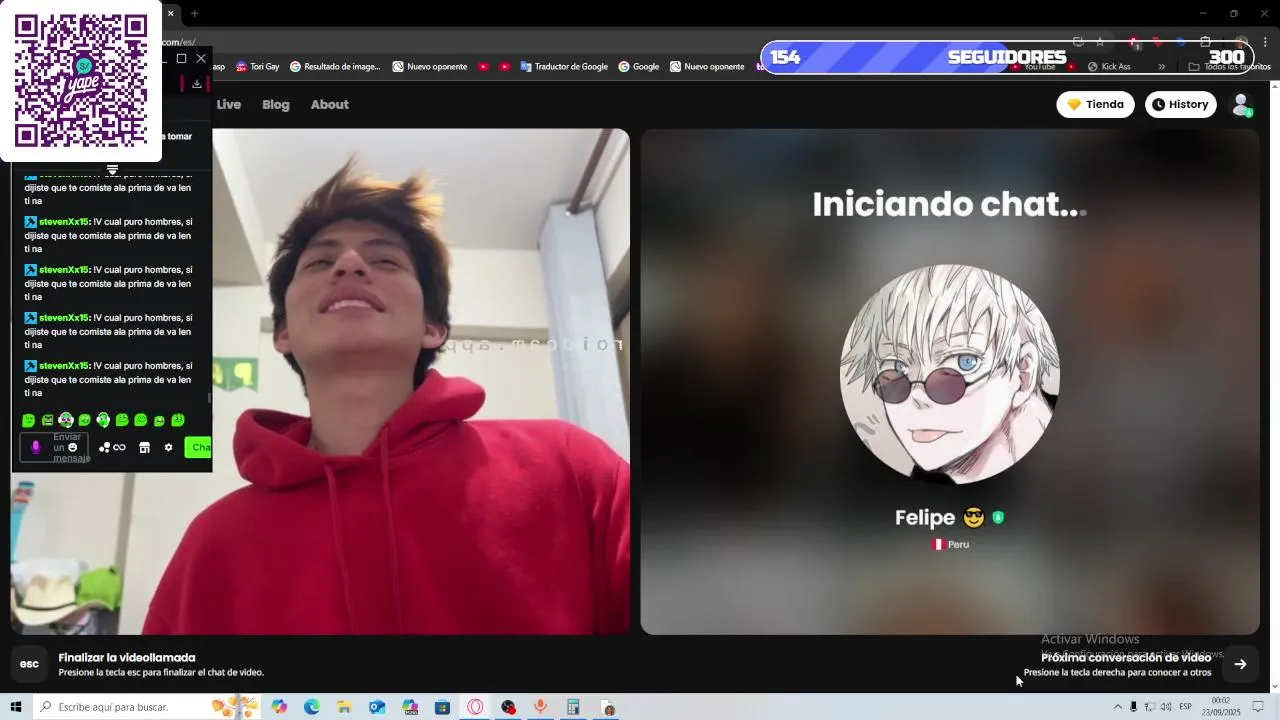Image resolution: width=1280 pixels, height=720 pixels.
Task: Click the download icon in popout chat window
Action: click(x=197, y=84)
